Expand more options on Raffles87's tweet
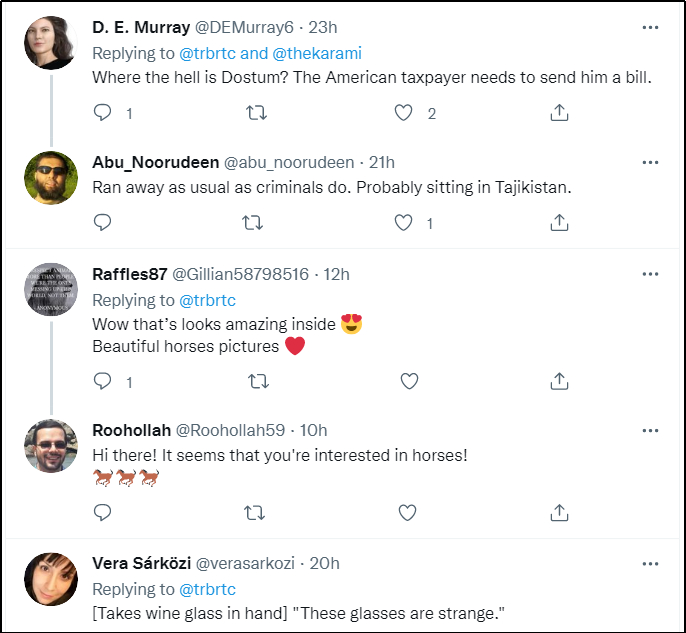This screenshot has width=686, height=633. pyautogui.click(x=650, y=274)
